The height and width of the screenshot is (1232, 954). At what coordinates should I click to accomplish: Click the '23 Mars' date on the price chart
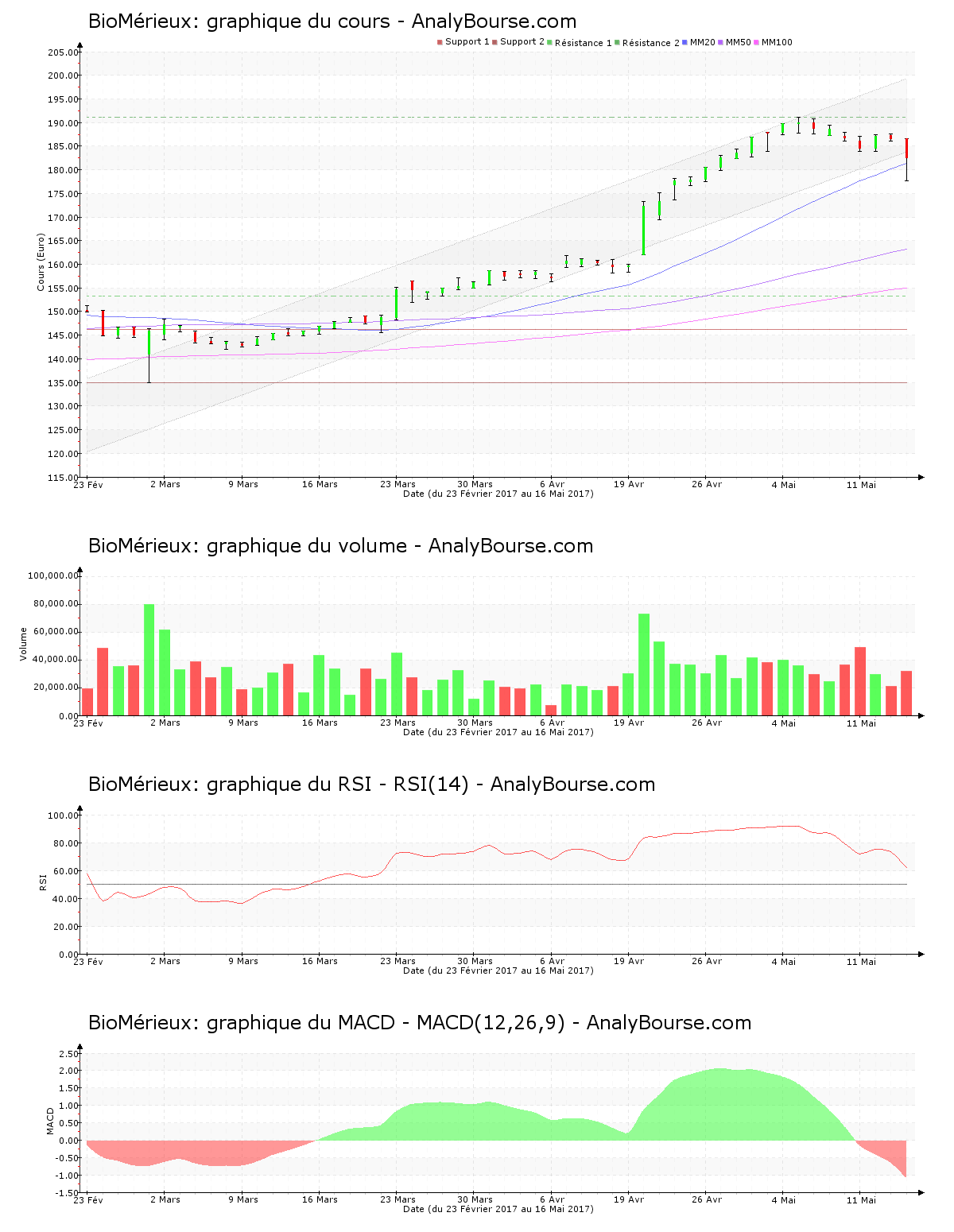tap(397, 484)
